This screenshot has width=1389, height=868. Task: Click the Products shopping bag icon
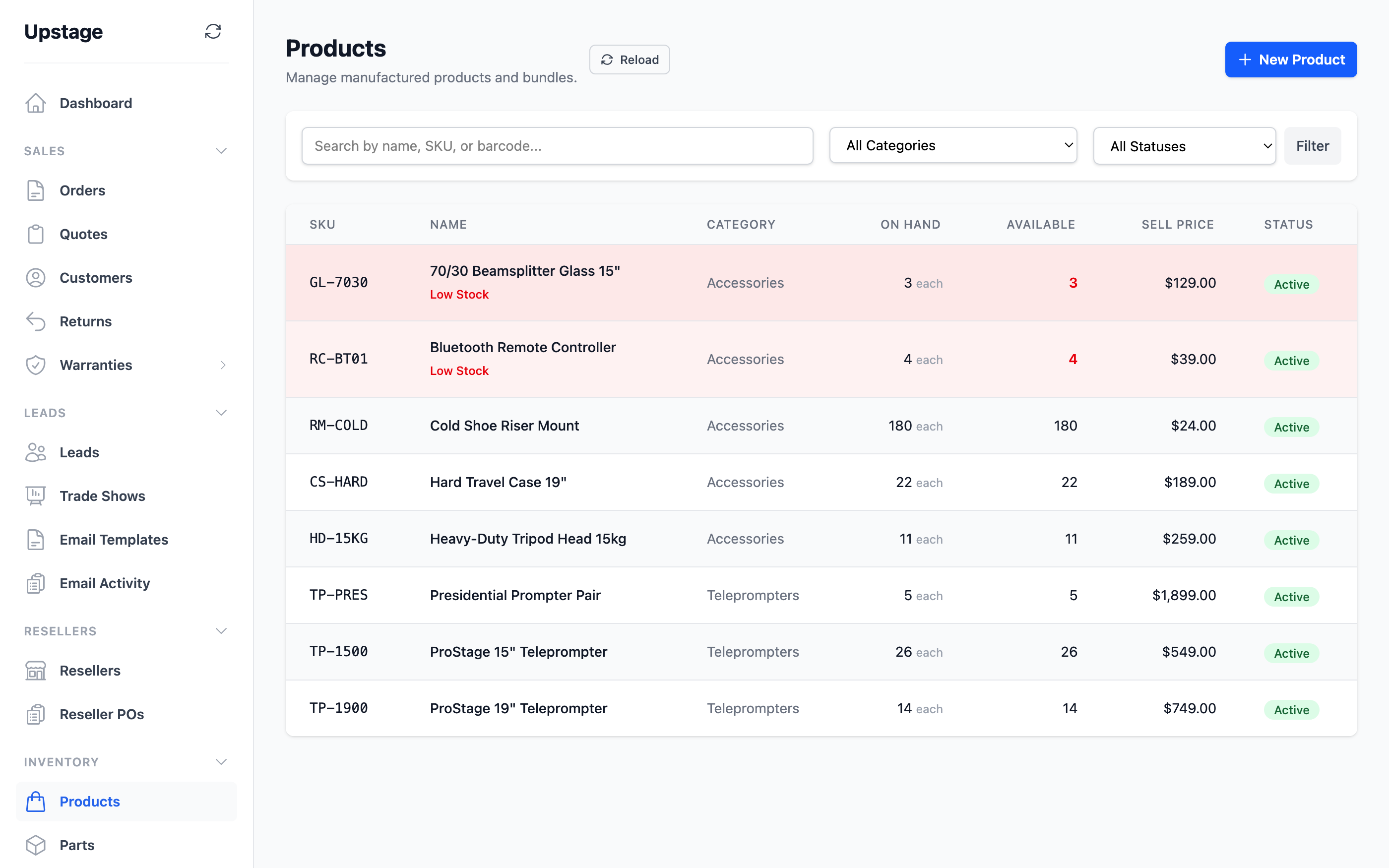[x=36, y=802]
